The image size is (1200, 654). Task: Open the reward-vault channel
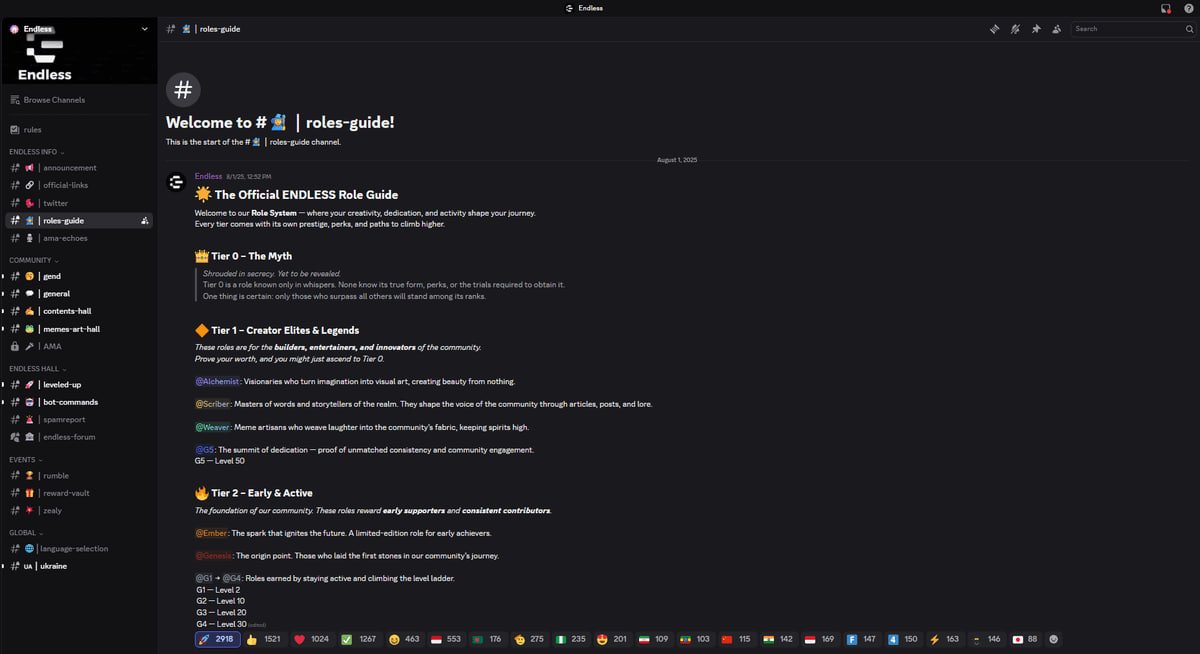coord(79,493)
